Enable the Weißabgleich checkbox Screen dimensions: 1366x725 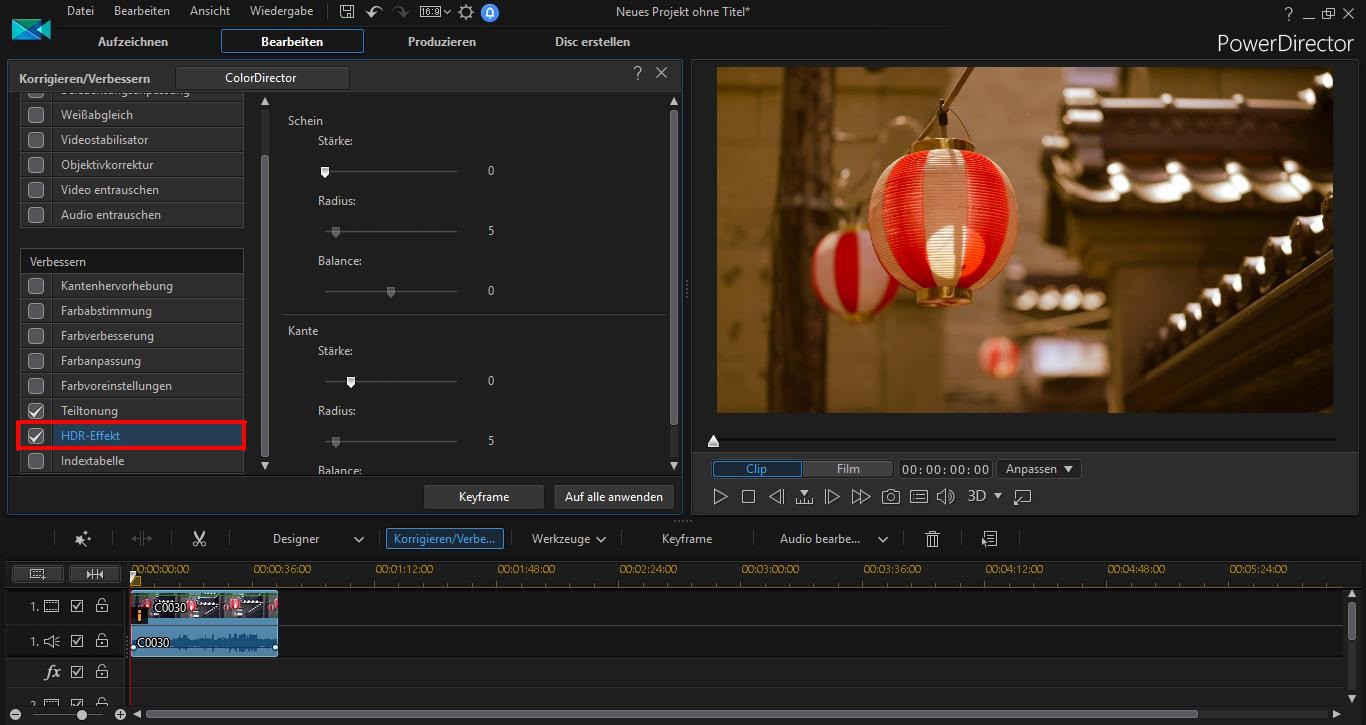pyautogui.click(x=36, y=115)
